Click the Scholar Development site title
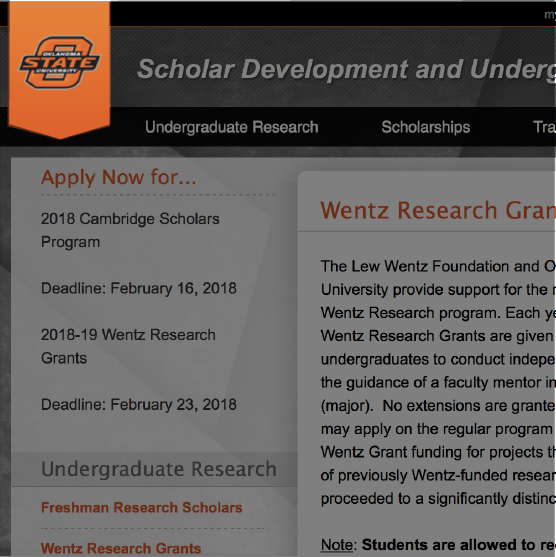556x557 pixels. 346,69
